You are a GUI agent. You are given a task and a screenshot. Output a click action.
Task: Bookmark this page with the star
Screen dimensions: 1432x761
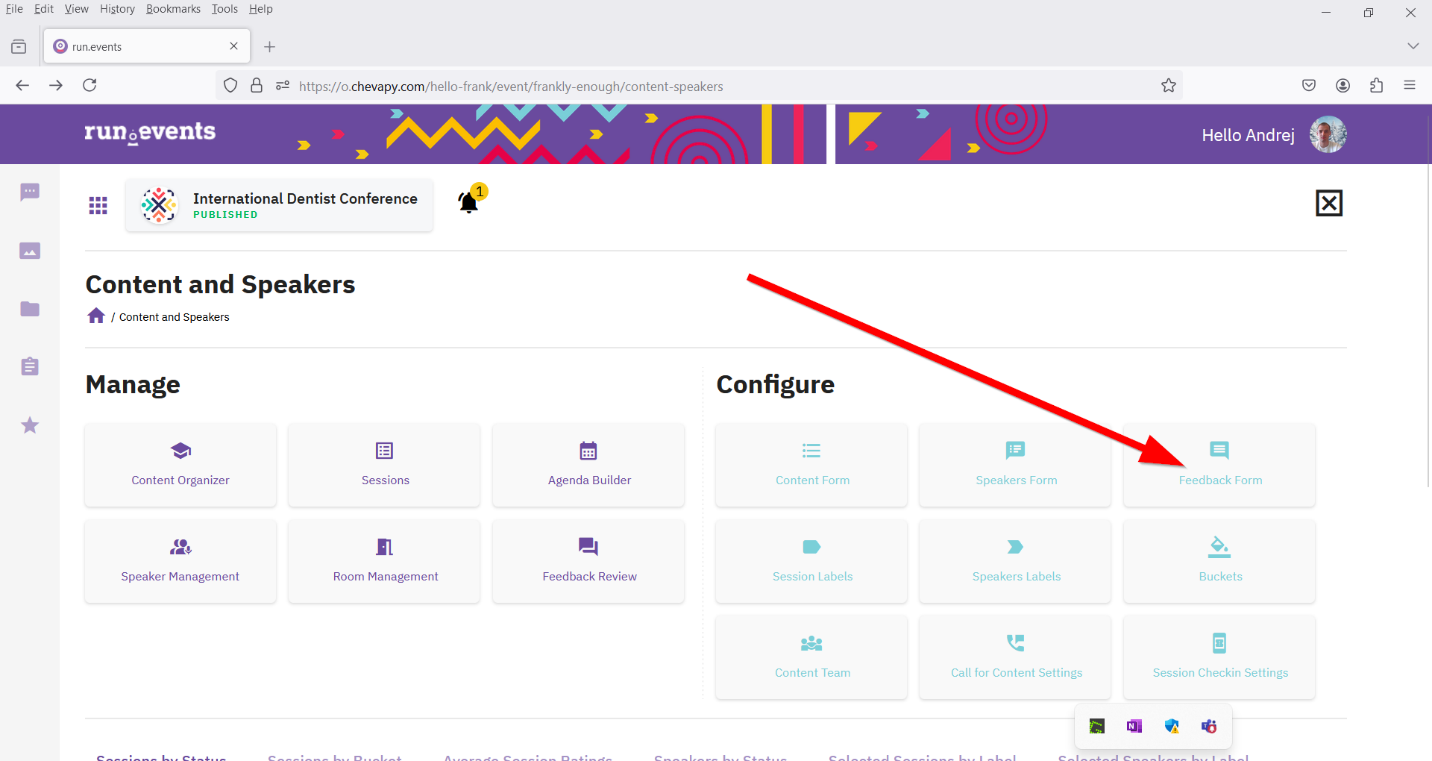click(1168, 86)
